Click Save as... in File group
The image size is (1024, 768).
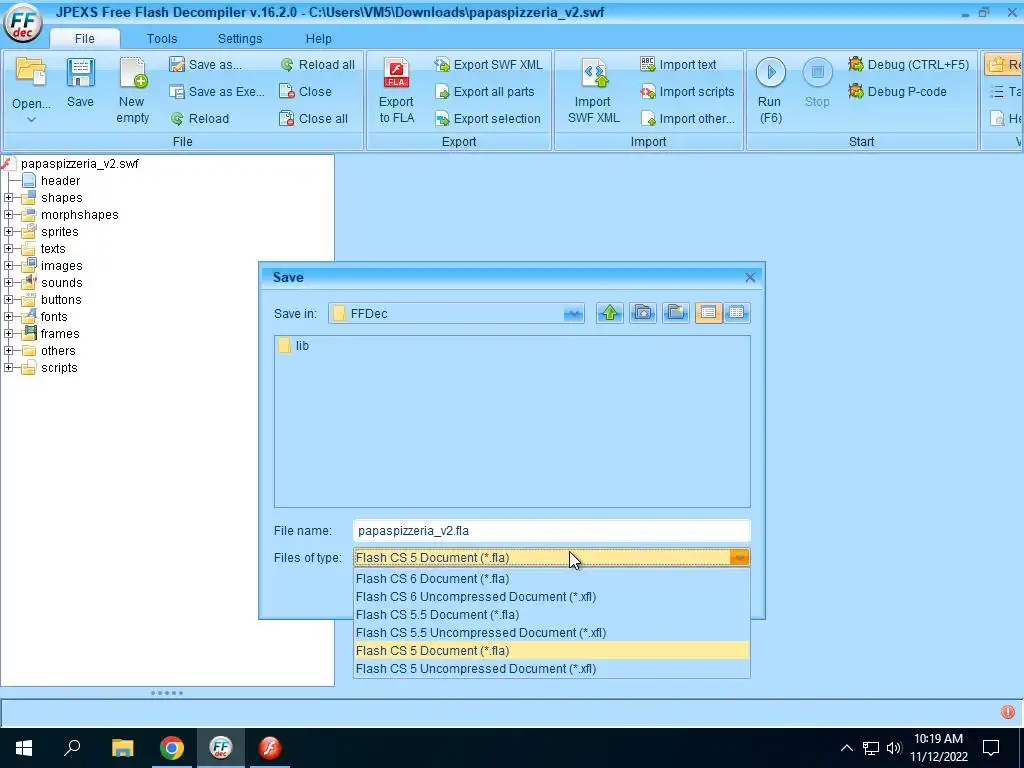click(205, 65)
